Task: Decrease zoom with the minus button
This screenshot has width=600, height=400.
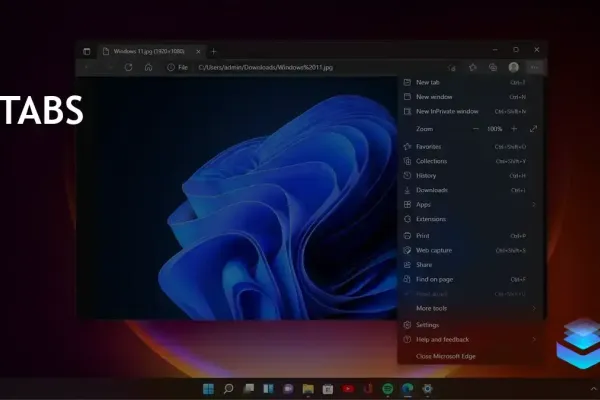Action: (476, 129)
